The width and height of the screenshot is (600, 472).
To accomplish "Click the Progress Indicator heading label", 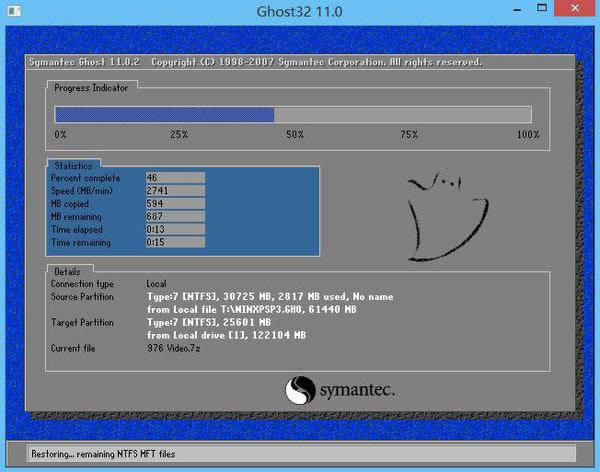I will click(x=92, y=88).
